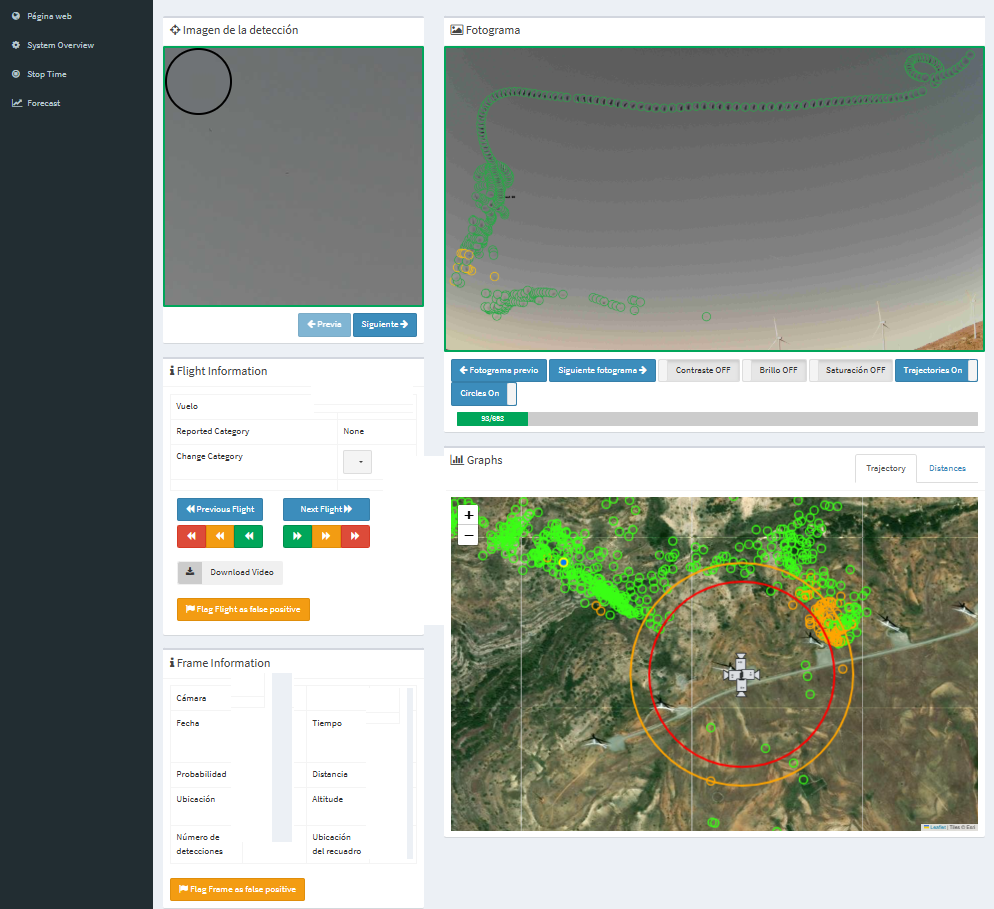The width and height of the screenshot is (994, 909).
Task: Toggle the Contraste OFF switch
Action: 698,370
